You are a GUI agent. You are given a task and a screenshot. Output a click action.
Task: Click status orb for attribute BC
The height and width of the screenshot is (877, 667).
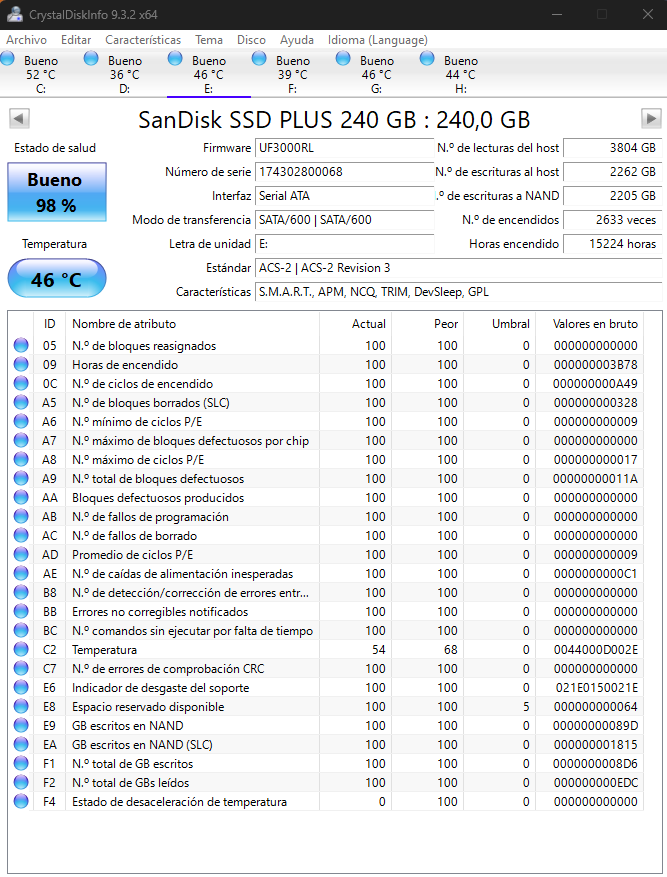click(x=21, y=630)
